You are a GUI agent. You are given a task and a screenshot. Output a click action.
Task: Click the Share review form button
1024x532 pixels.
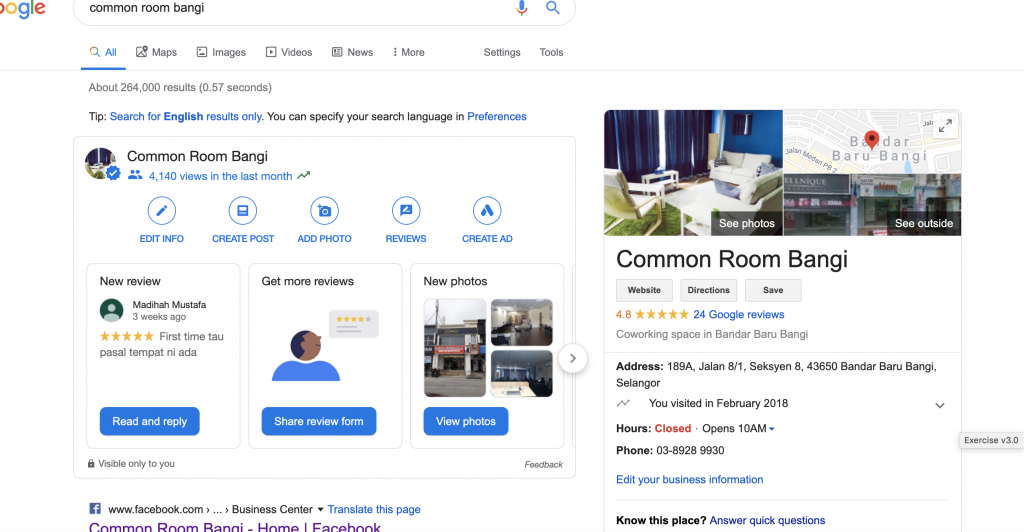click(319, 422)
